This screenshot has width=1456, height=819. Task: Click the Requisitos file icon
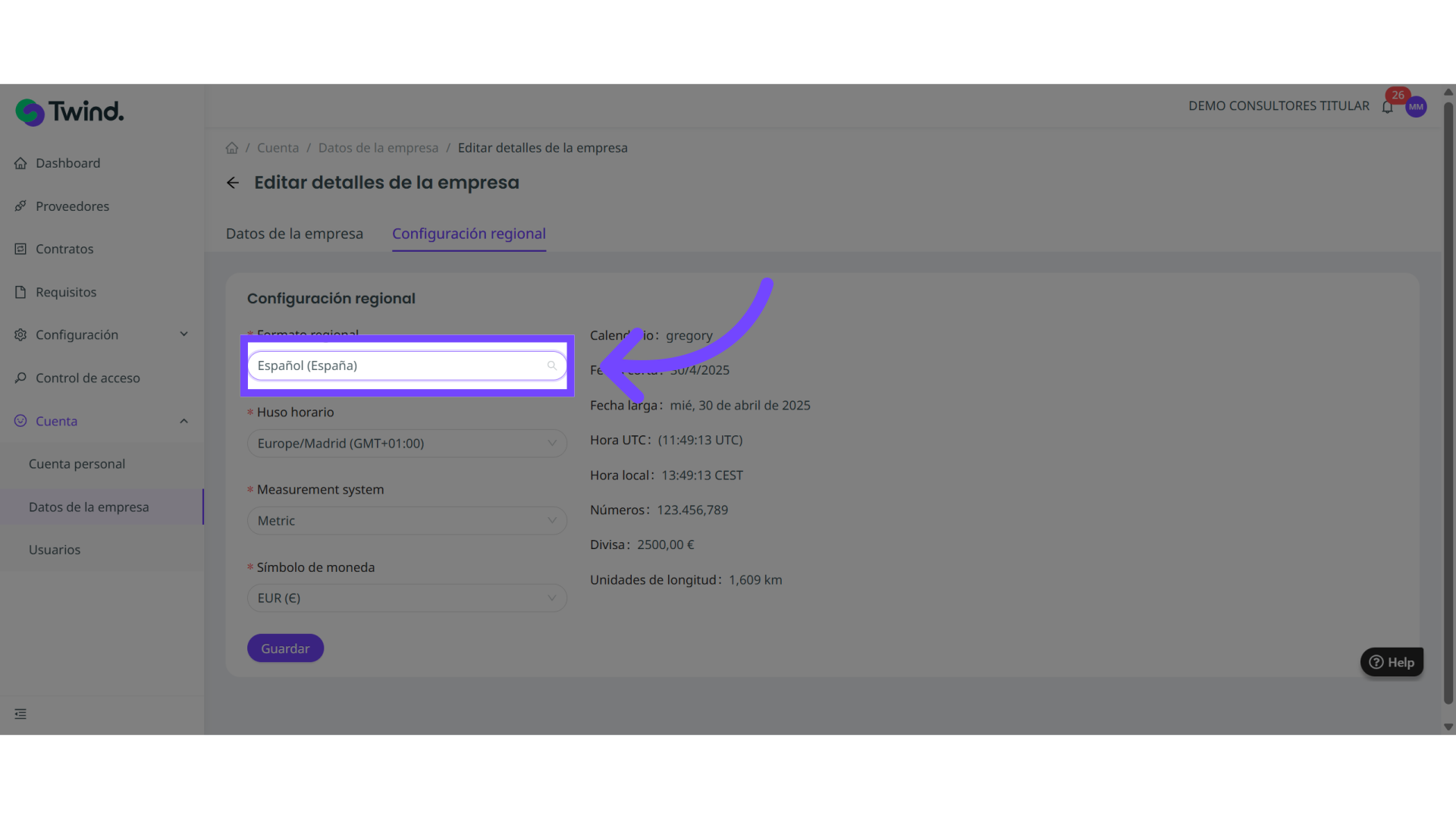(20, 292)
